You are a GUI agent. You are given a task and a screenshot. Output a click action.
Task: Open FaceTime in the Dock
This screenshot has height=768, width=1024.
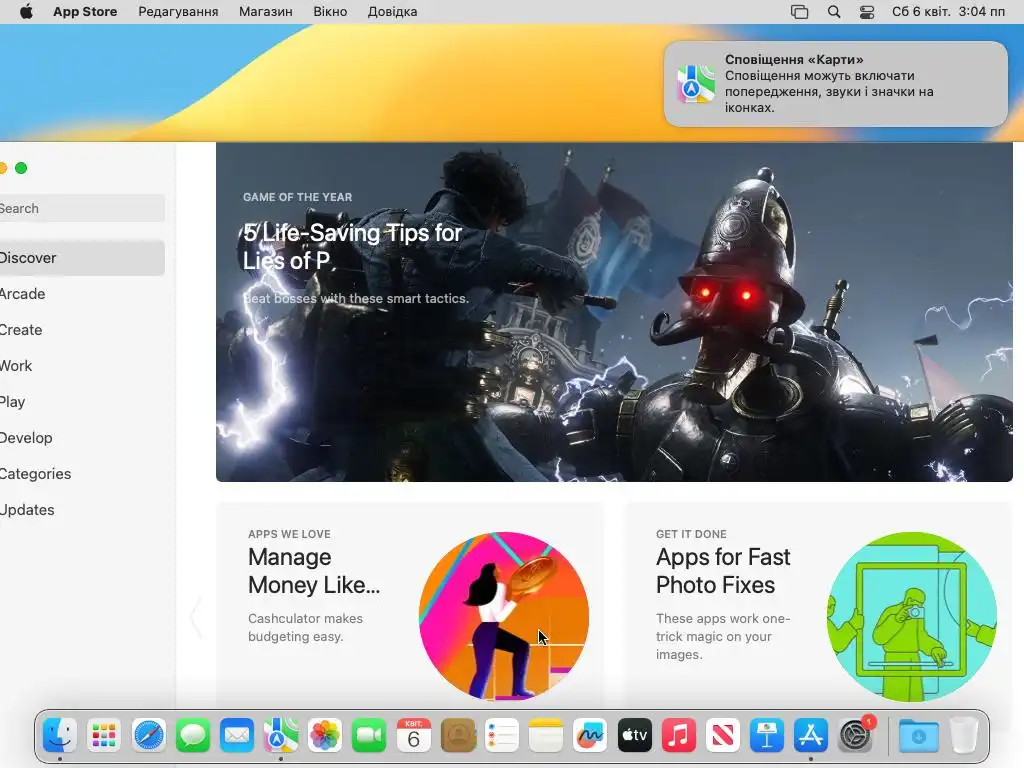click(x=369, y=736)
